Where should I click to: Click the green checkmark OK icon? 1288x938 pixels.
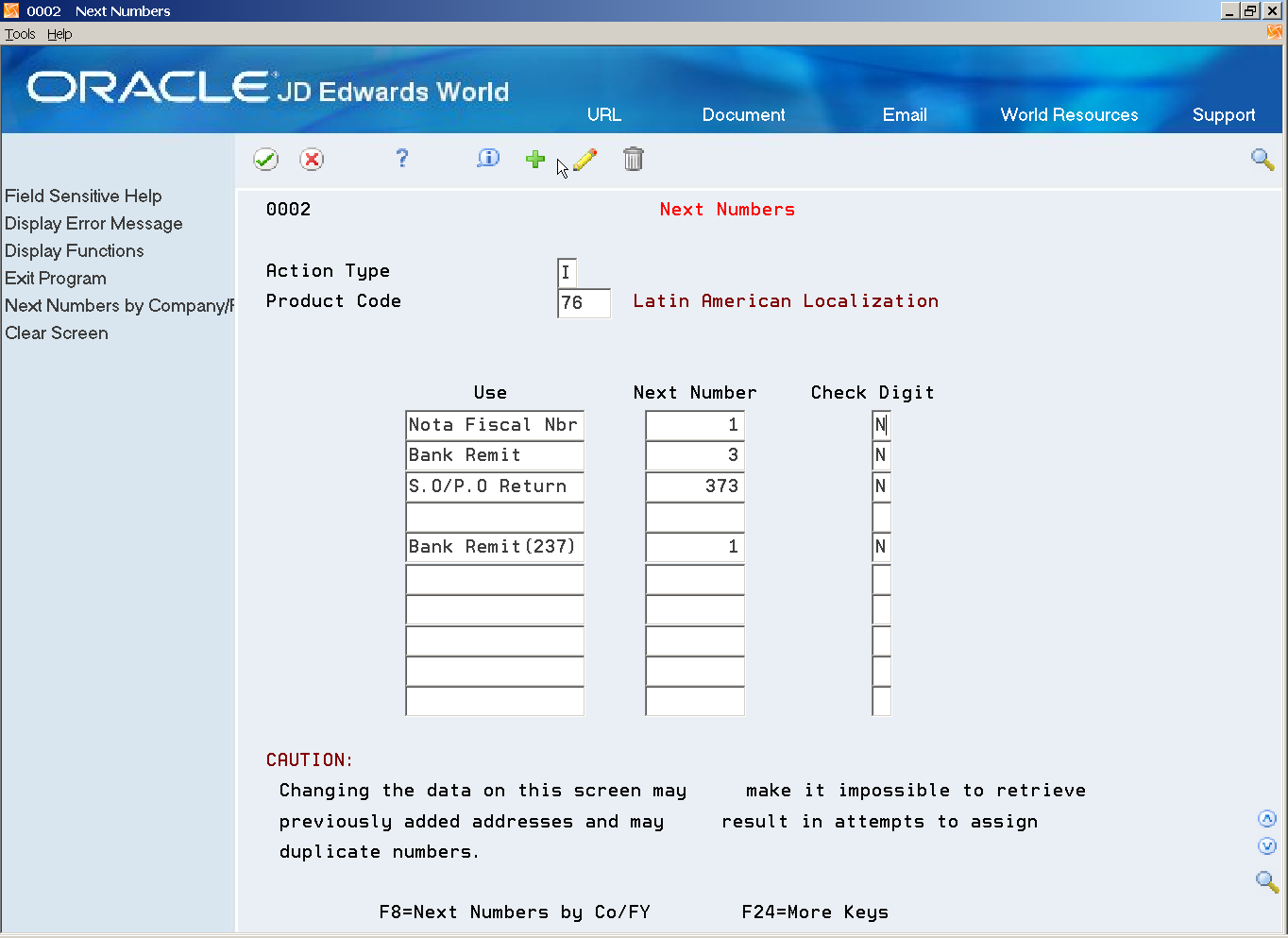(x=265, y=160)
